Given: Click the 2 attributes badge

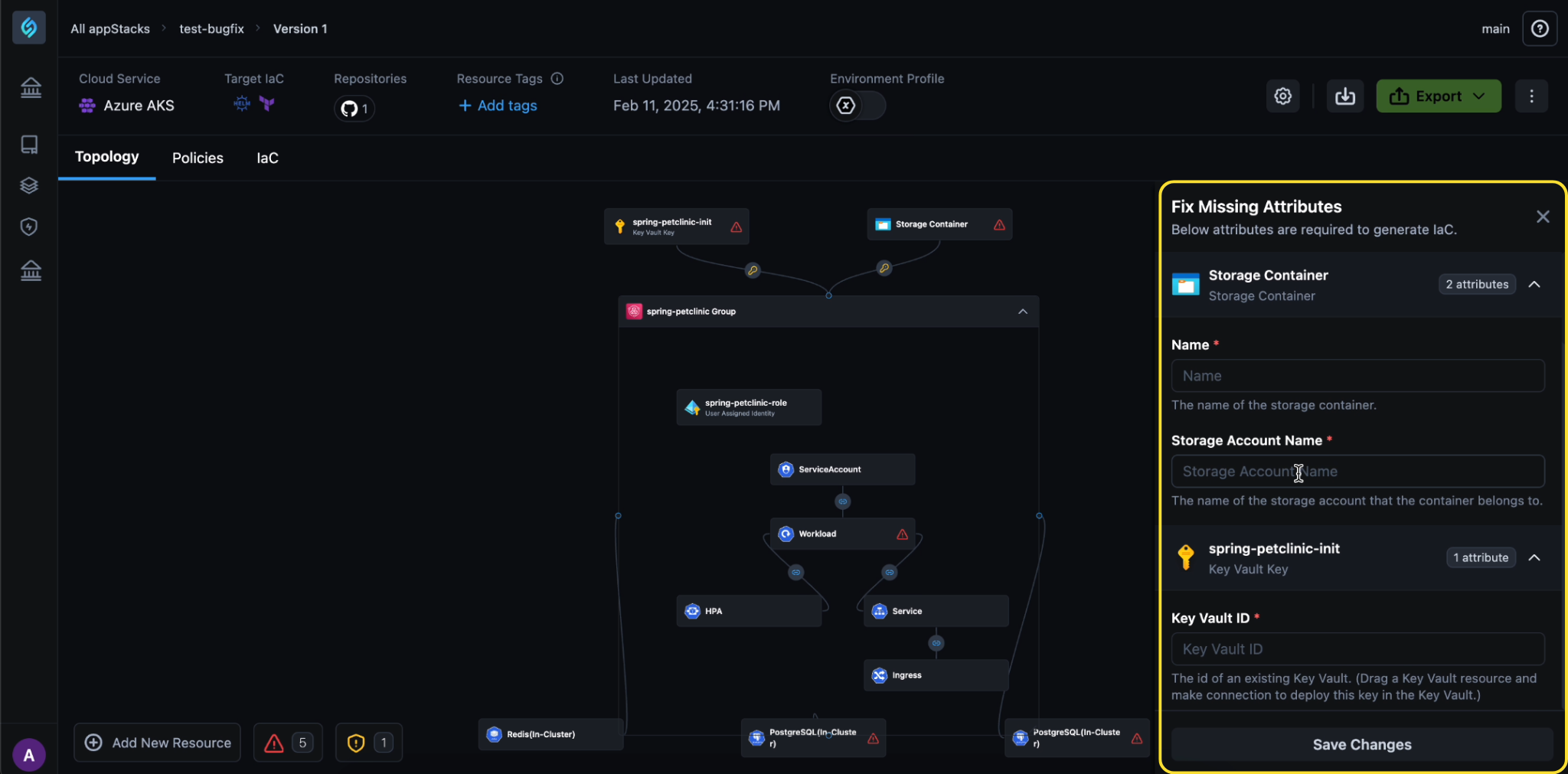Looking at the screenshot, I should coord(1477,284).
